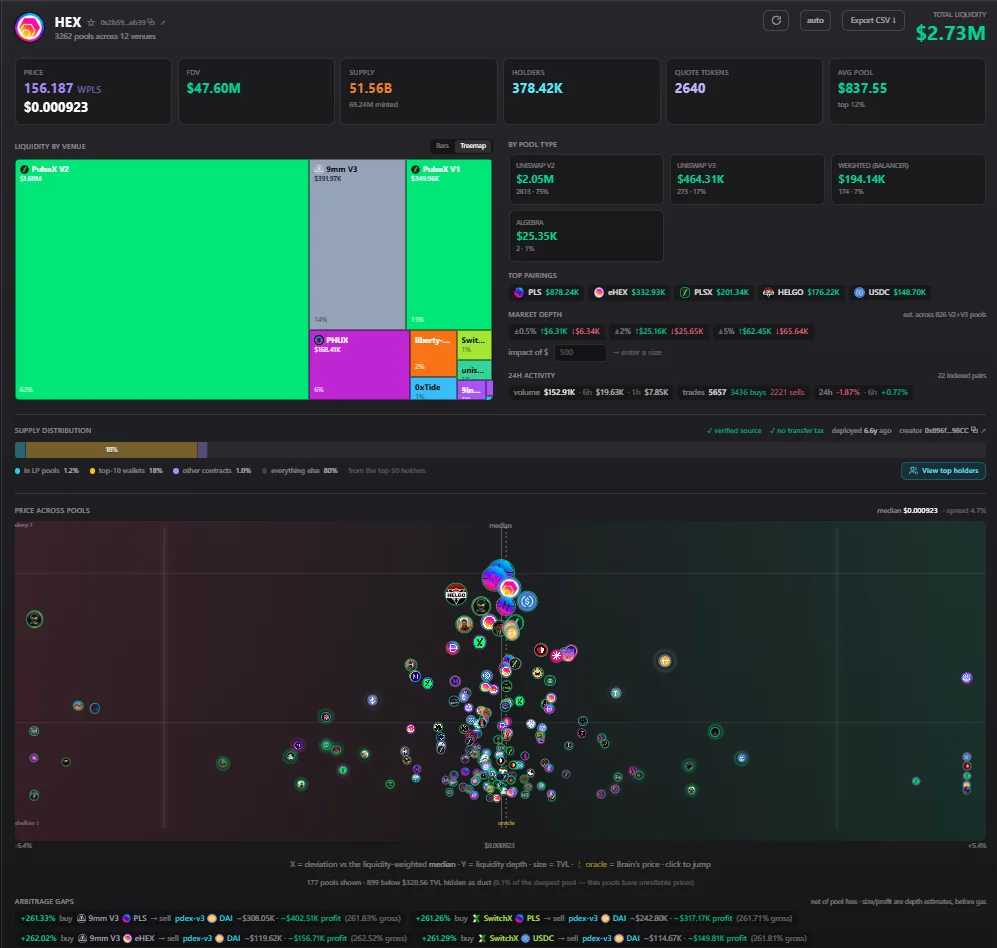Switch liquidity view to Treemap

coord(473,146)
